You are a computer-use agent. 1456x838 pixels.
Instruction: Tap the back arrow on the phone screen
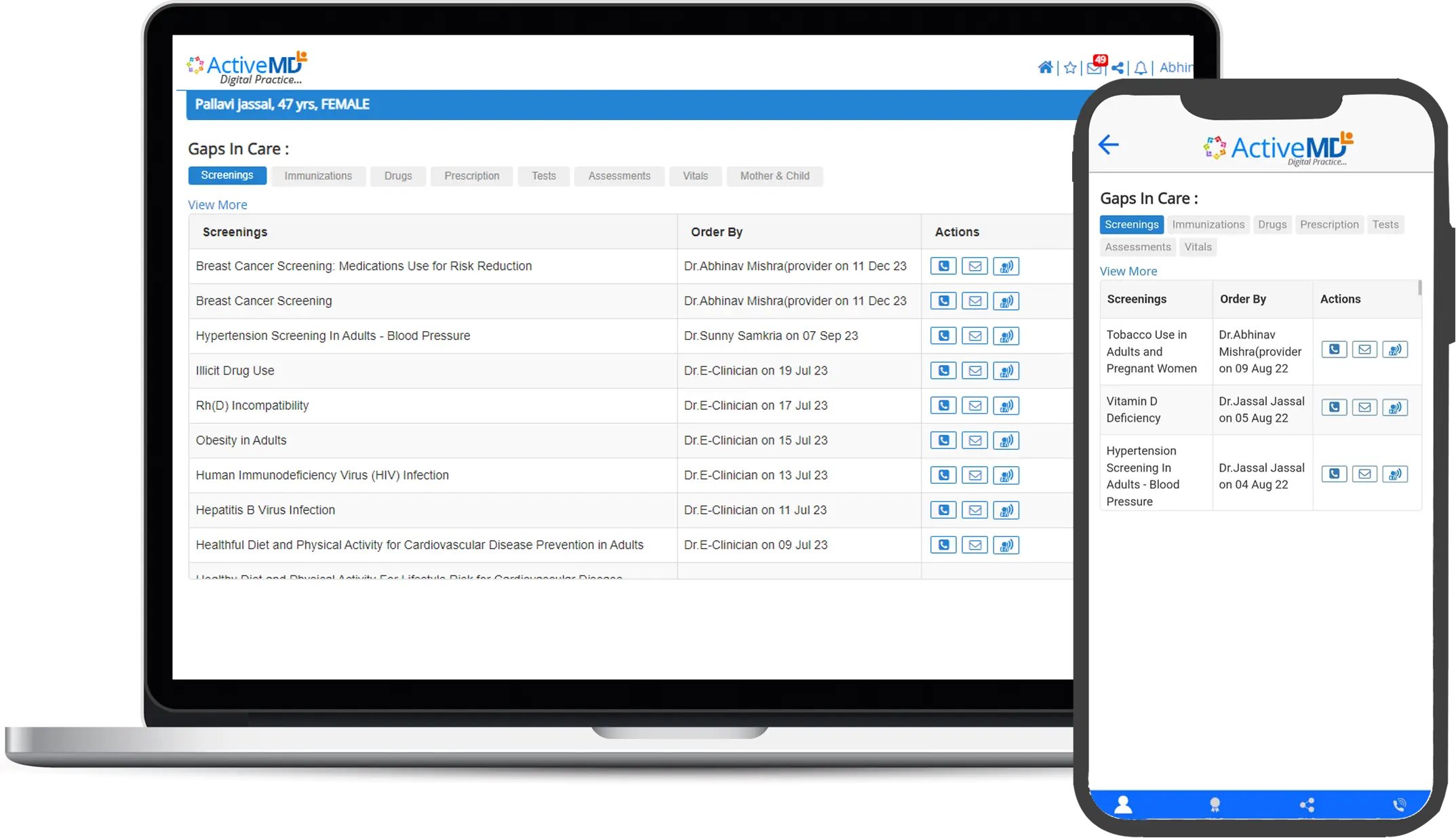point(1109,145)
